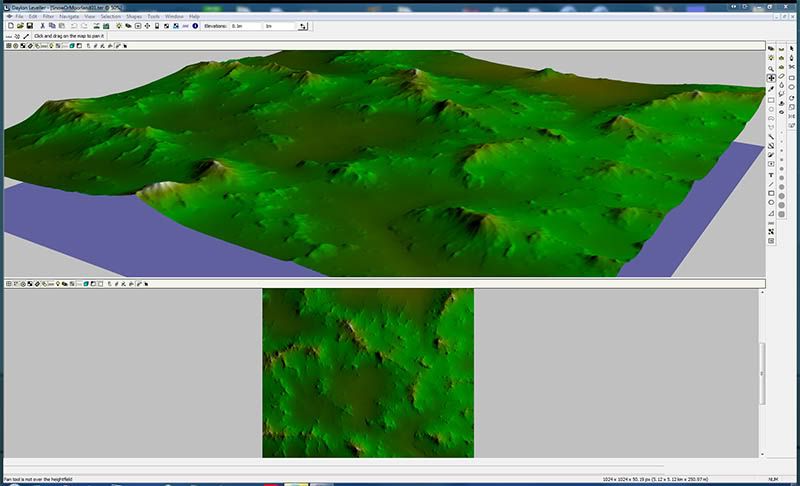The height and width of the screenshot is (486, 800).
Task: Save the terrain with the floppy disk icon
Action: 31,26
